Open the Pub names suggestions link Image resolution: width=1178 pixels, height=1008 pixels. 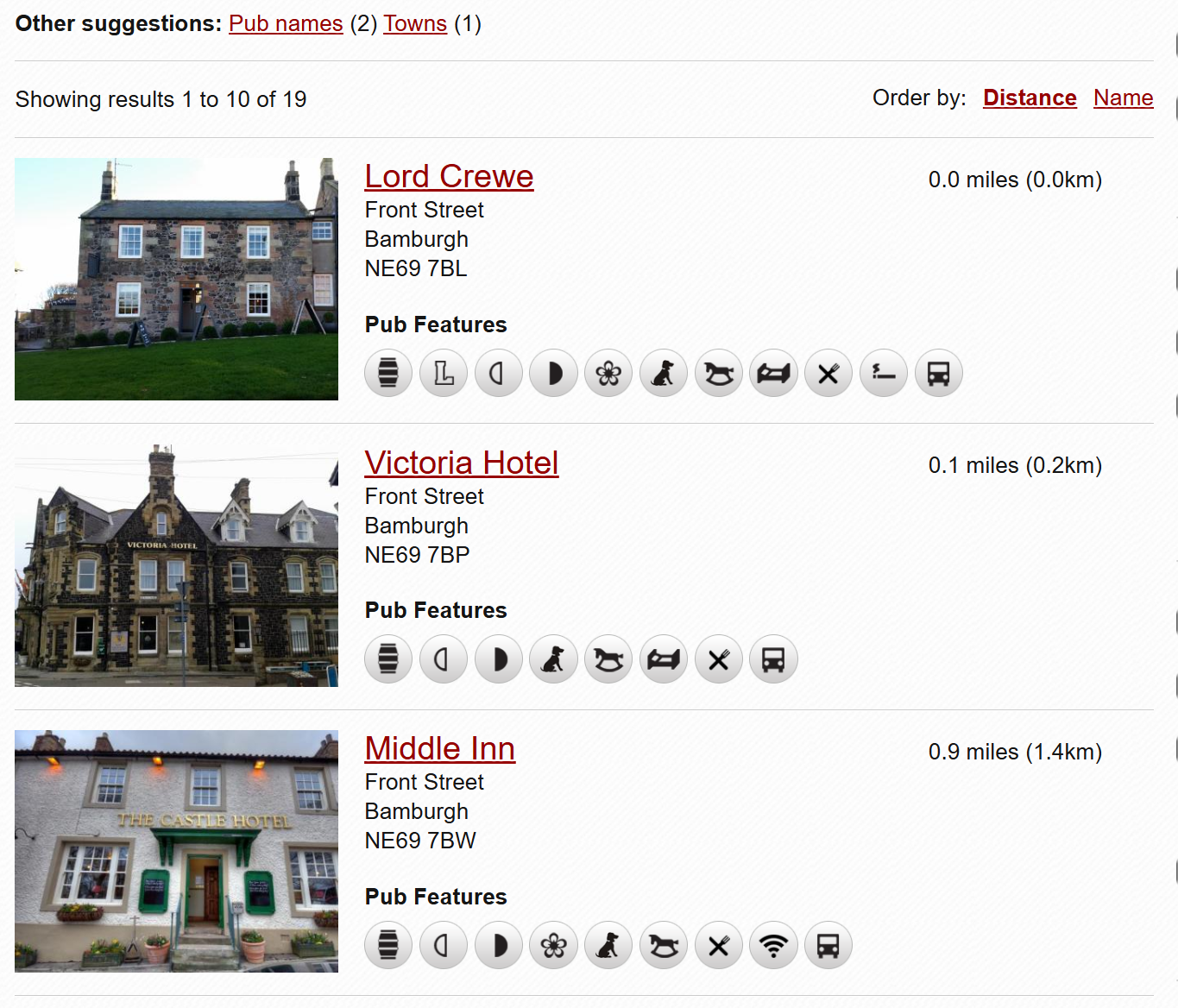click(x=286, y=23)
